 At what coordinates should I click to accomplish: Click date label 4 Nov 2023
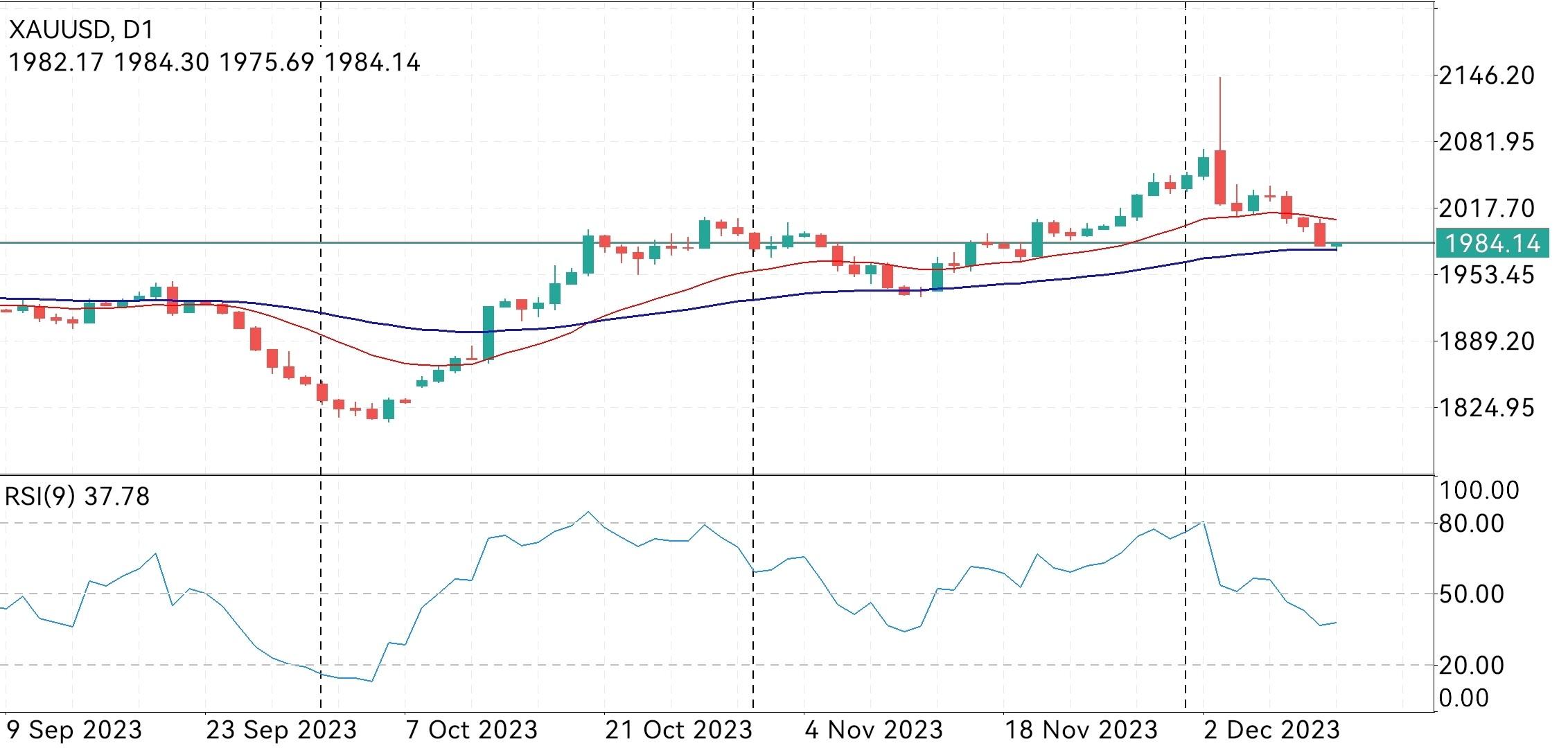[x=874, y=730]
